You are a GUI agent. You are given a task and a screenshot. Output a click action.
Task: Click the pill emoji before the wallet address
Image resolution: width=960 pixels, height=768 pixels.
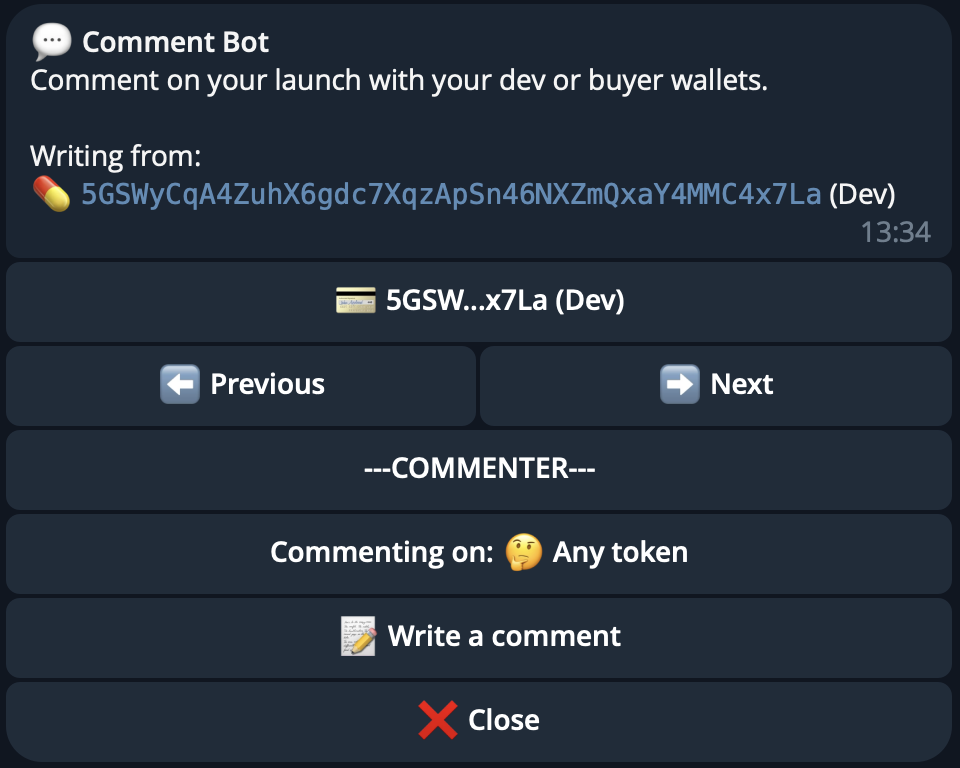point(51,193)
